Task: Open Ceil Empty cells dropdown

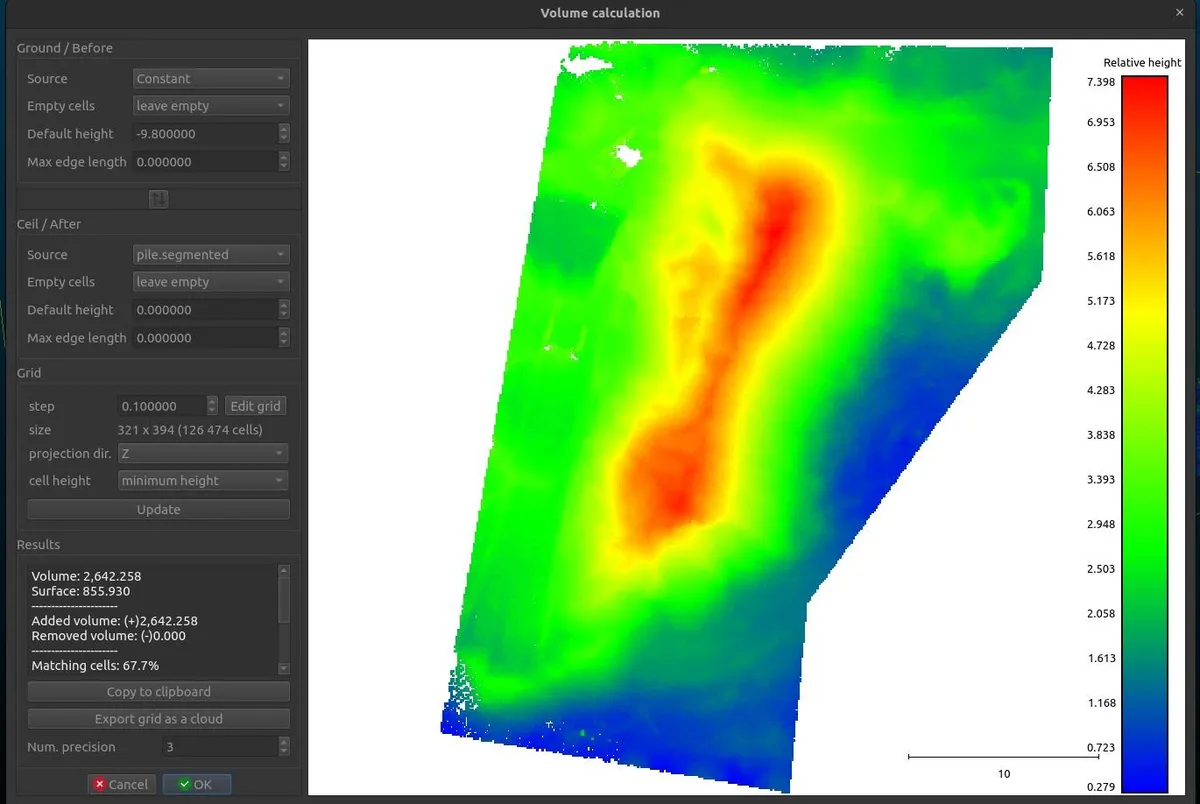Action: click(x=211, y=282)
